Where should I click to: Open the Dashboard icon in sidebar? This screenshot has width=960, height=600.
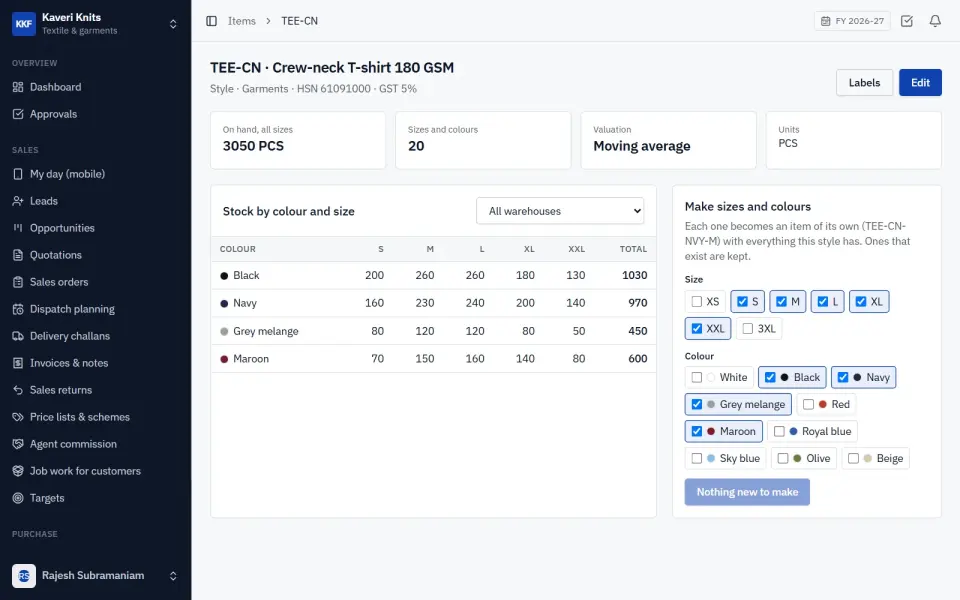(x=18, y=87)
